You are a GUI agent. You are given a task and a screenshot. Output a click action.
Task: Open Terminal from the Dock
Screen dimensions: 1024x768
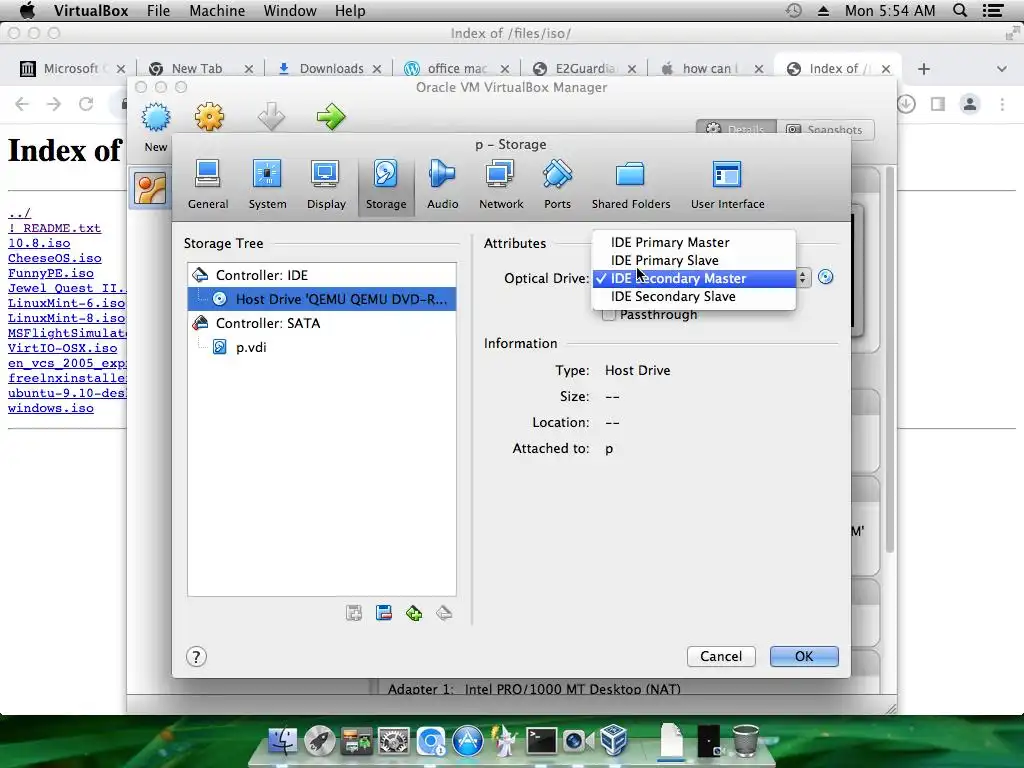click(541, 741)
